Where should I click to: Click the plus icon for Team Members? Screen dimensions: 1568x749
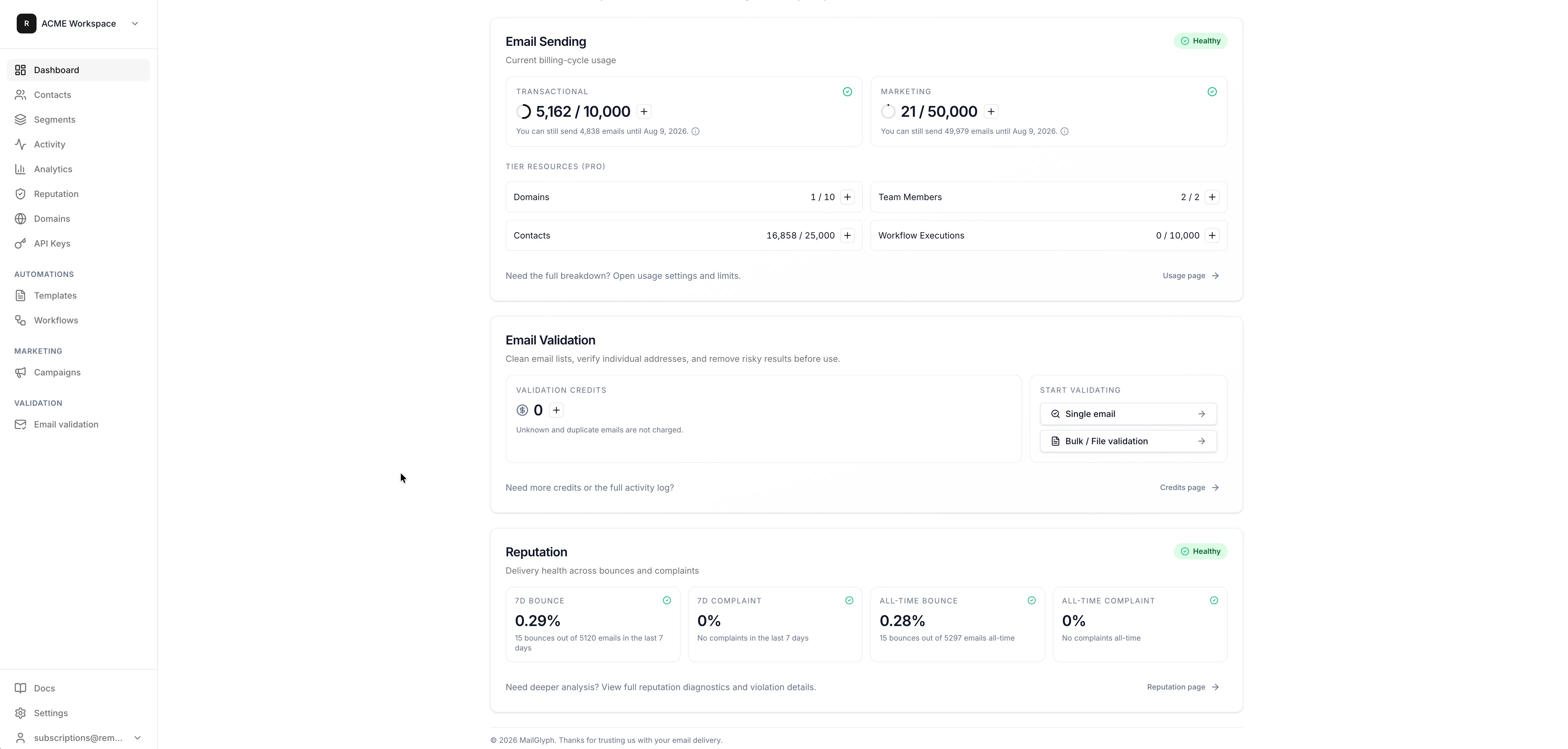click(x=1212, y=197)
